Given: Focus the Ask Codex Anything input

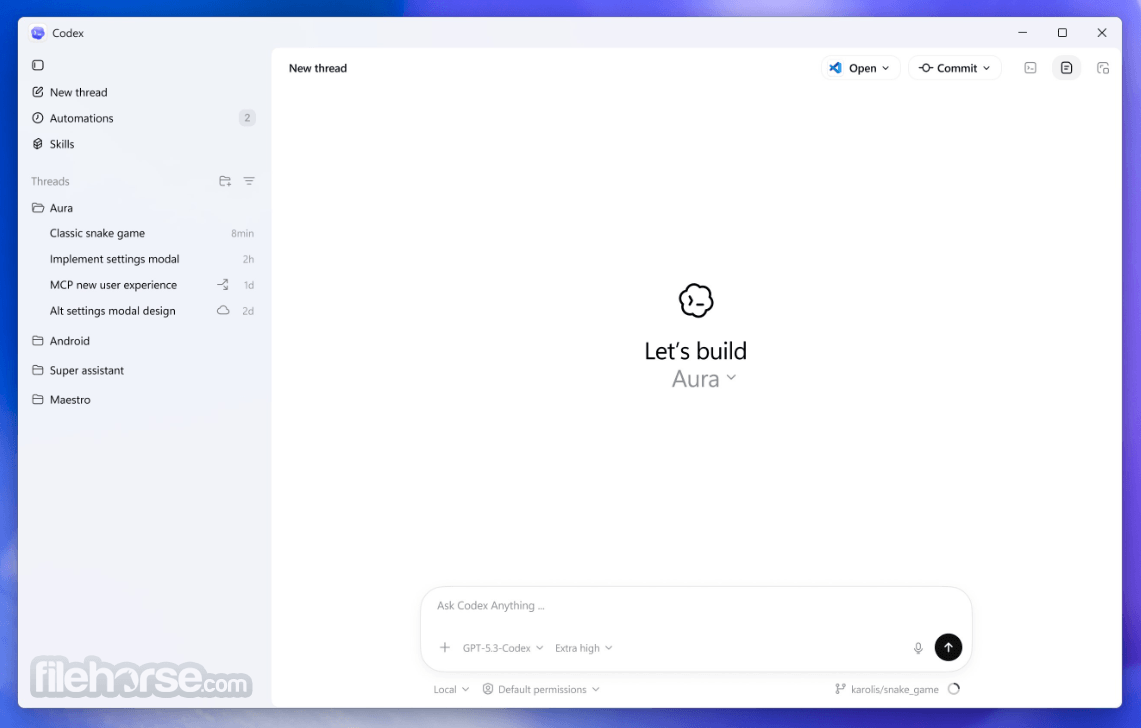Looking at the screenshot, I should (x=696, y=606).
